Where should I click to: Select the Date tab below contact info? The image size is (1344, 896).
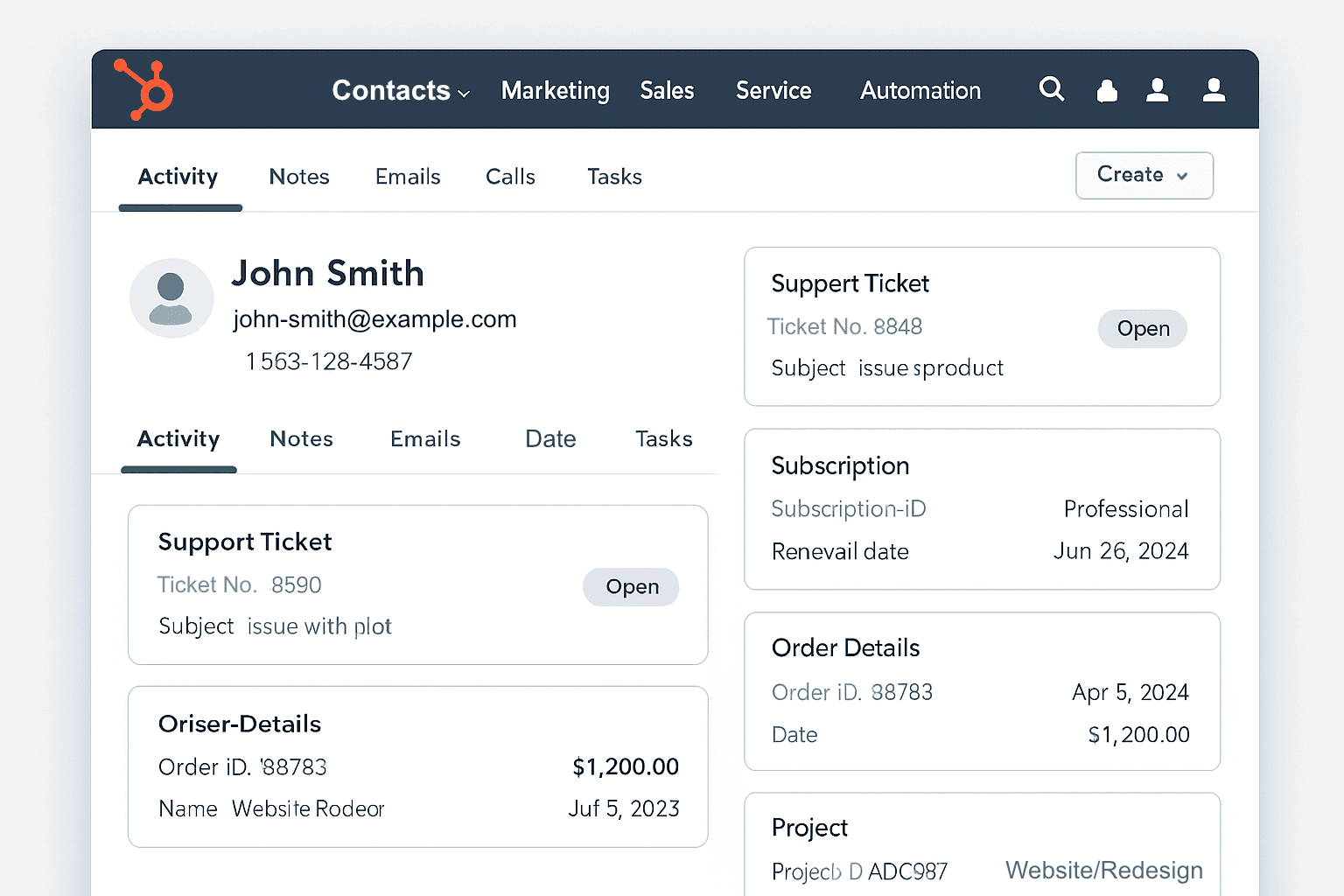click(550, 439)
